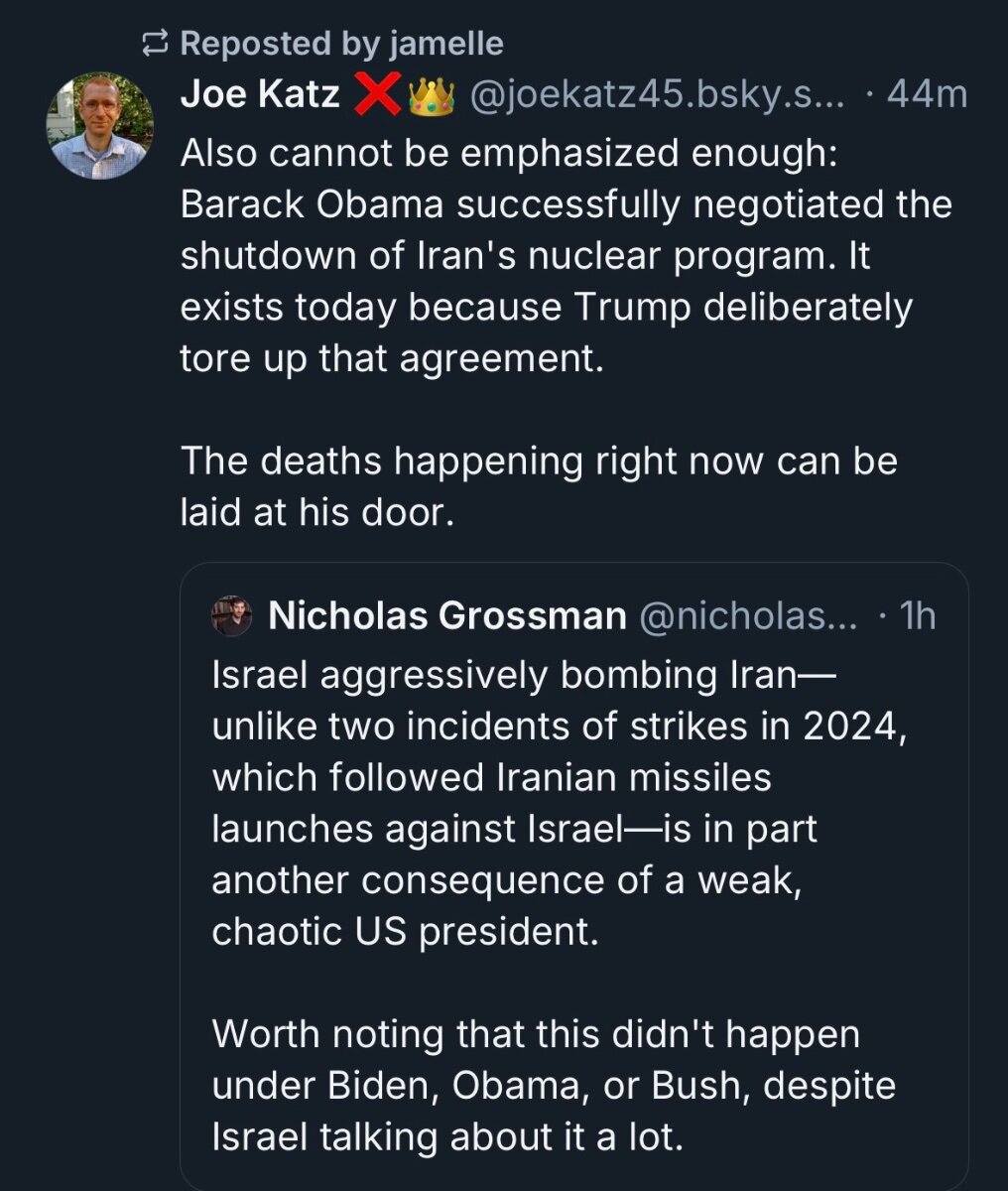This screenshot has width=1008, height=1191.
Task: Open Joe Katz's profile picture
Action: pos(99,126)
